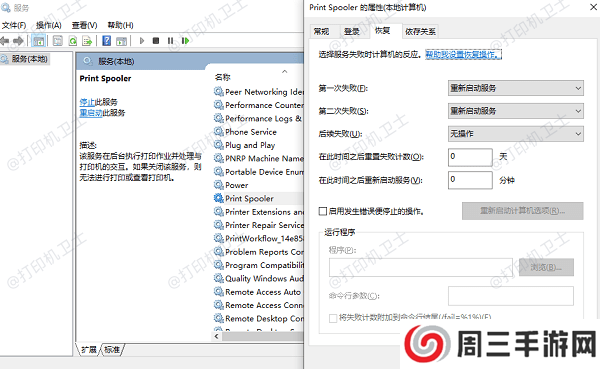Image resolution: width=600 pixels, height=369 pixels.
Task: Tick the append fail count checkbox
Action: tap(333, 318)
